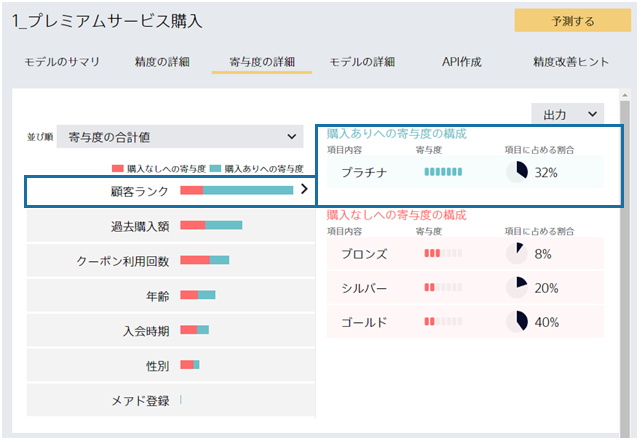Select the 性別 feature row
Image resolution: width=639 pixels, height=440 pixels.
(171, 365)
